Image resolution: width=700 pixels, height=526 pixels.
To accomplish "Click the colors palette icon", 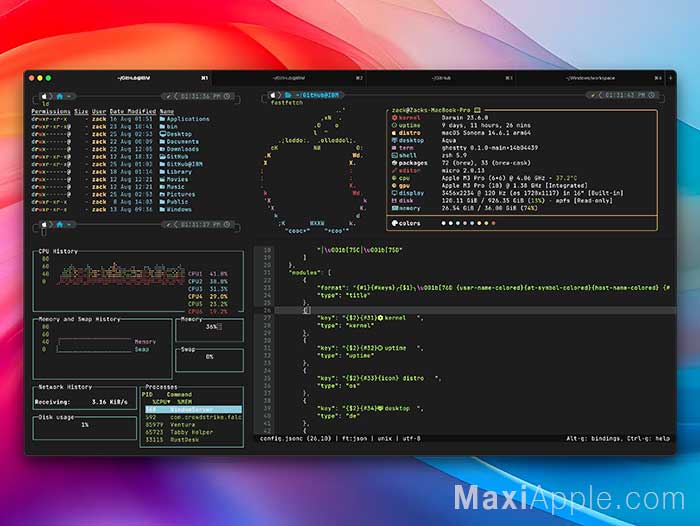I will (395, 223).
